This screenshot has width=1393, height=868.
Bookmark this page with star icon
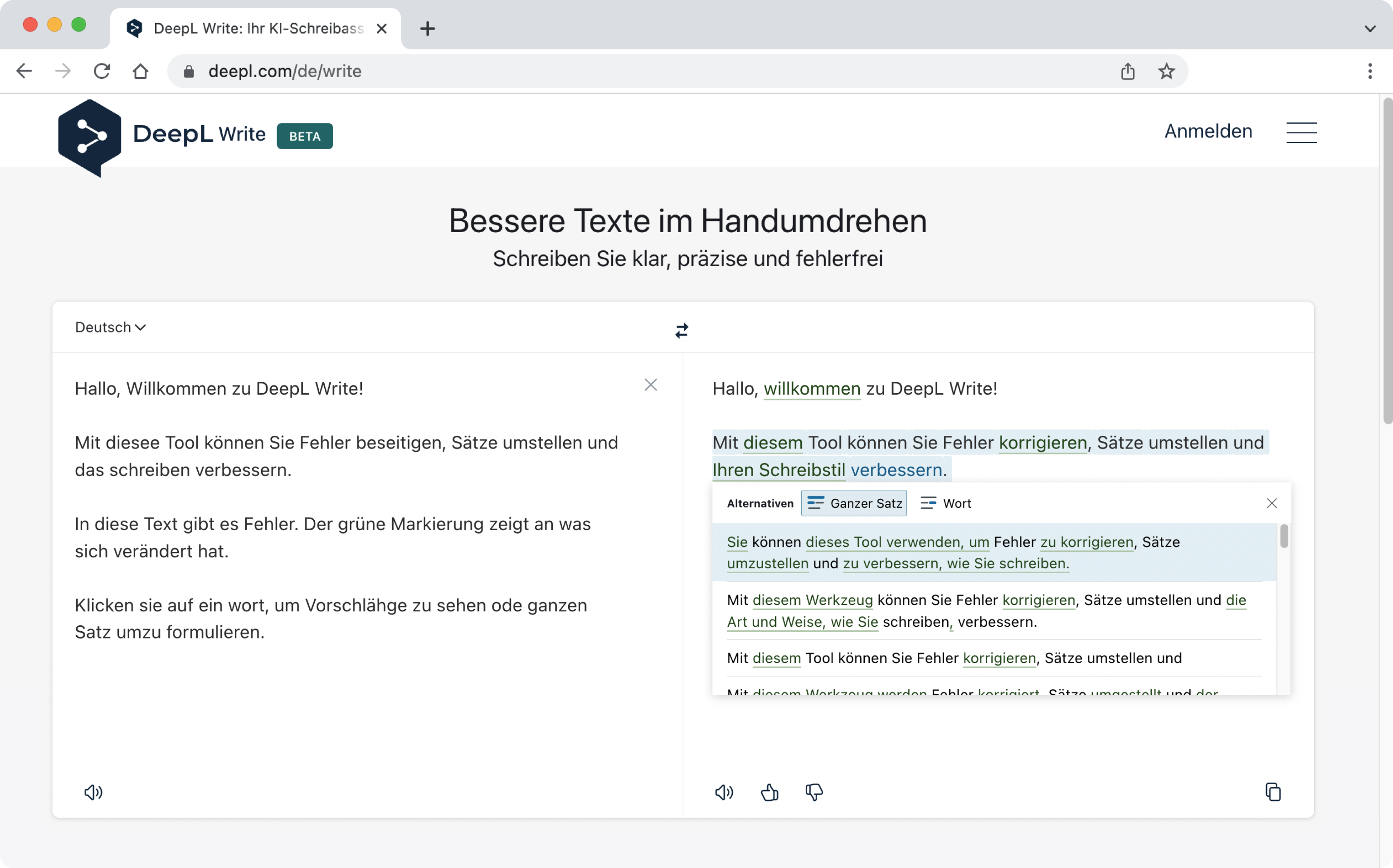pyautogui.click(x=1166, y=71)
